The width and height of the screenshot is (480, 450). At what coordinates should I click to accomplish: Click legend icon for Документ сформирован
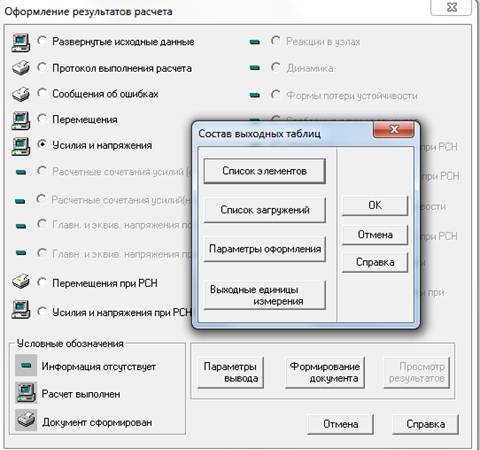point(26,420)
